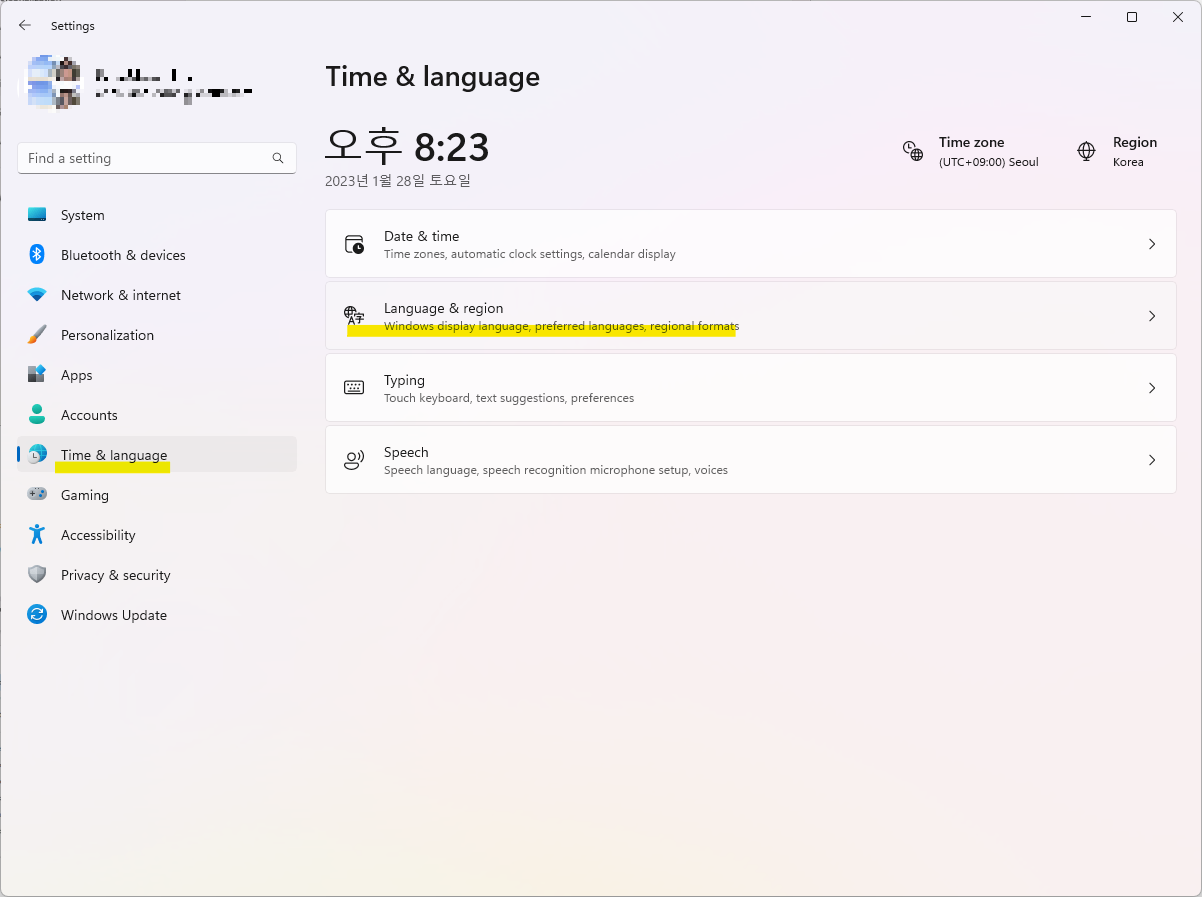Click the Privacy & security shield icon
The height and width of the screenshot is (897, 1202).
pos(37,575)
